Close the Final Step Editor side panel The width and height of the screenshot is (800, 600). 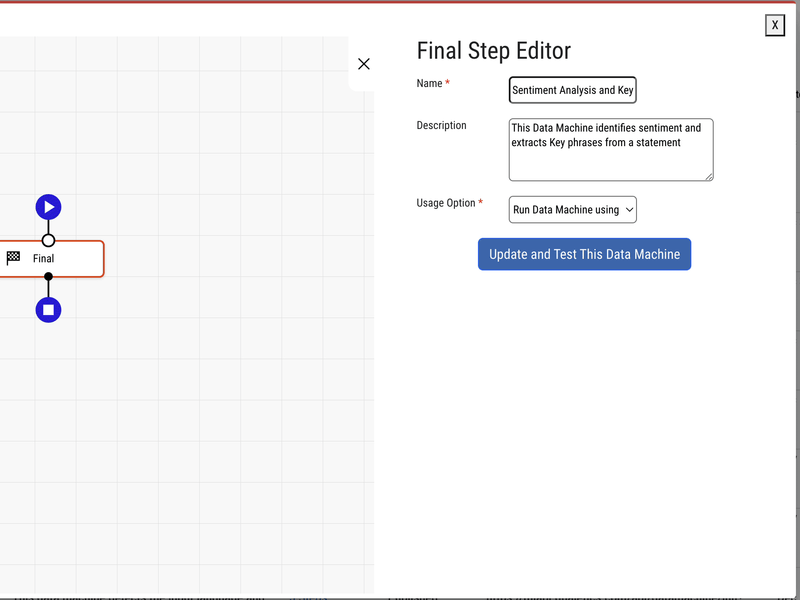coord(364,64)
